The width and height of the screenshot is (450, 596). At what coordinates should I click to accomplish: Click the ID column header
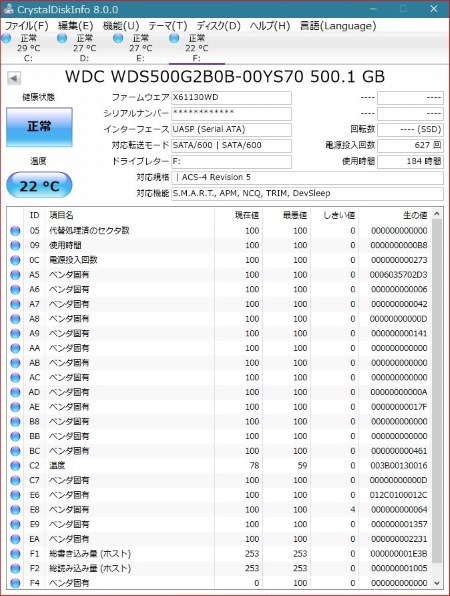click(35, 216)
